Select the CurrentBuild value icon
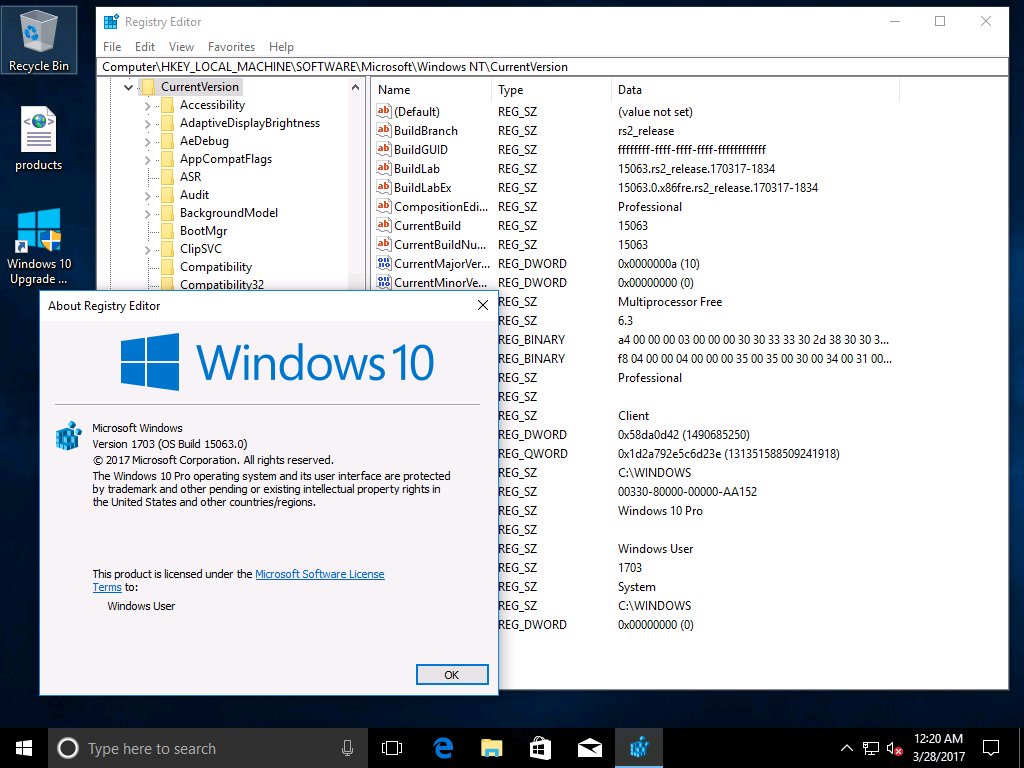The image size is (1024, 768). tap(384, 225)
